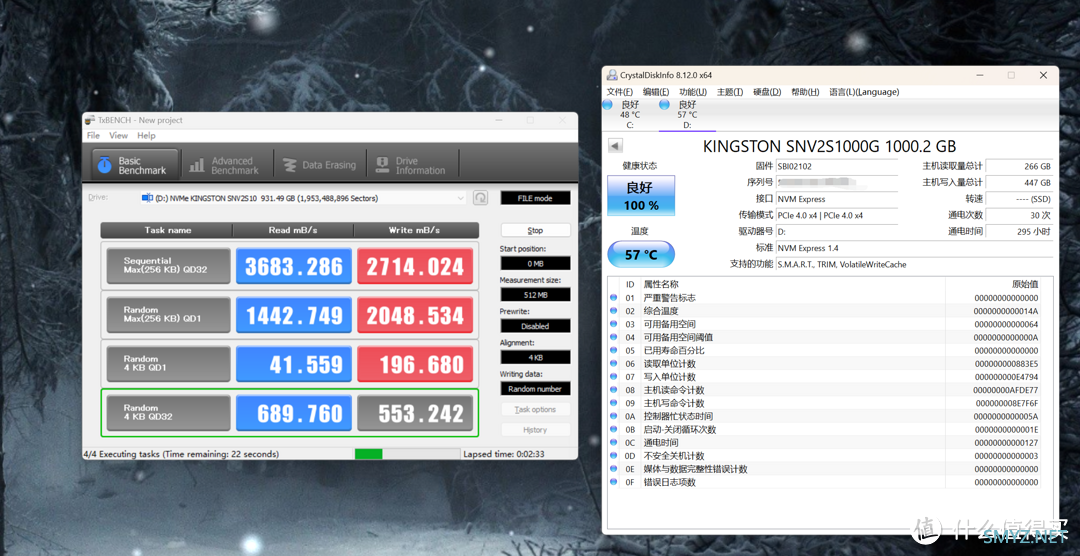Click the status dot for 05 已用寿命百分比
Viewport: 1080px width, 556px height.
614,350
